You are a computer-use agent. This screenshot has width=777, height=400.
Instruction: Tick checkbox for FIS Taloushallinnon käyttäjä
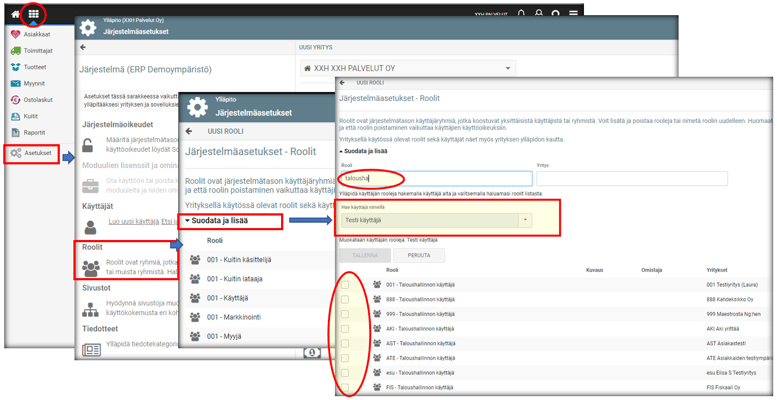[345, 387]
